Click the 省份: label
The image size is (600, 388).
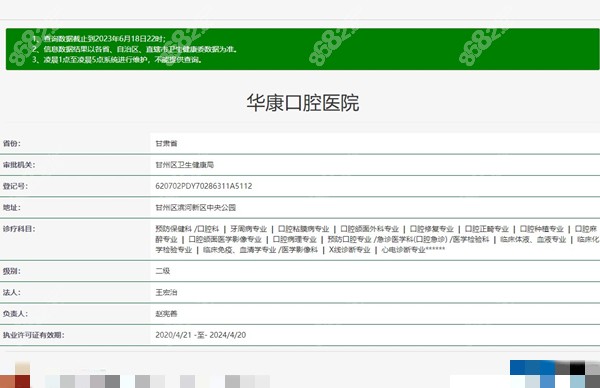(12, 143)
